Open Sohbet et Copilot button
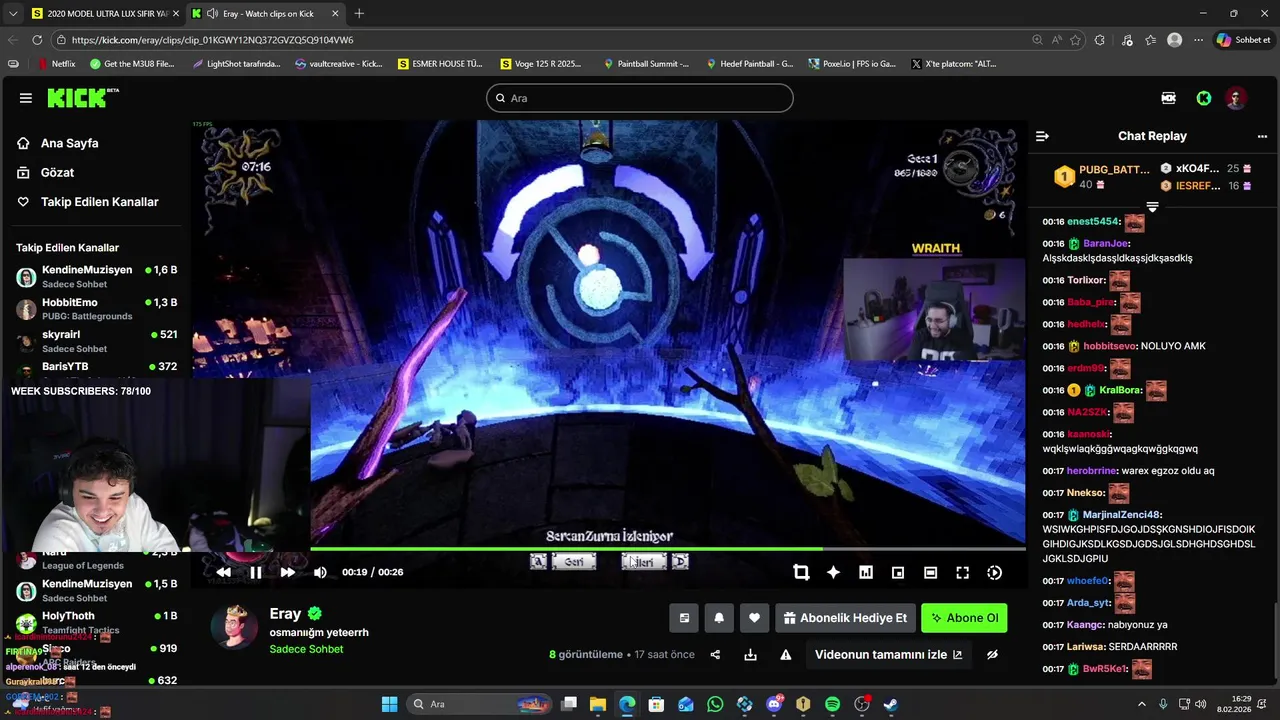Viewport: 1280px width, 720px height. pyautogui.click(x=1243, y=40)
